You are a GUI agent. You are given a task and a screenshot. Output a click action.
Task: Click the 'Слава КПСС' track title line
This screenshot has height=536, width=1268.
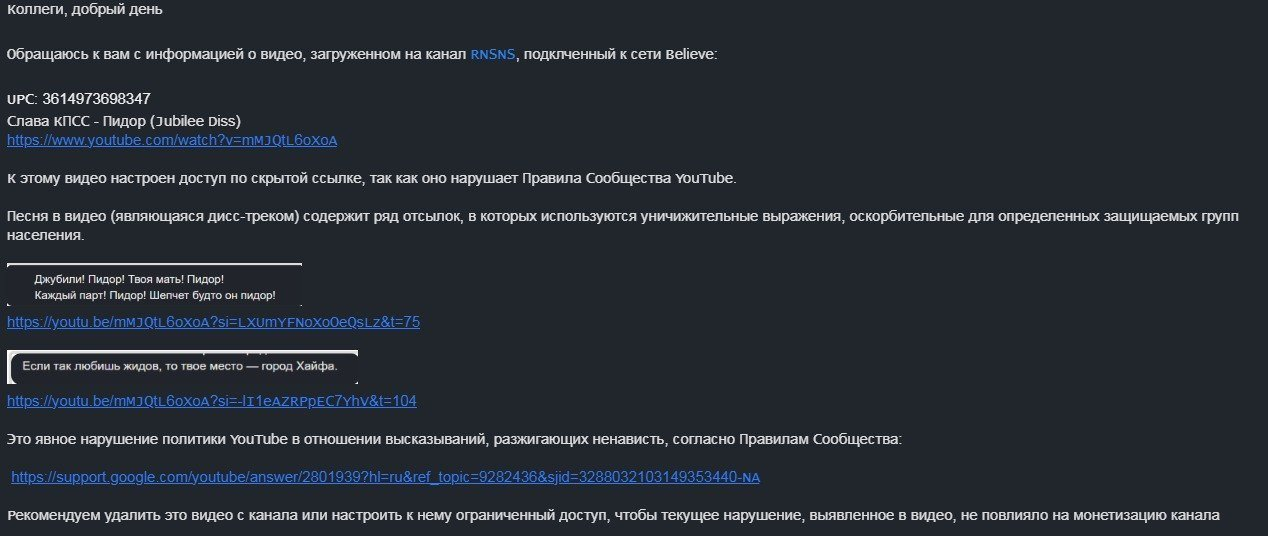coord(123,120)
